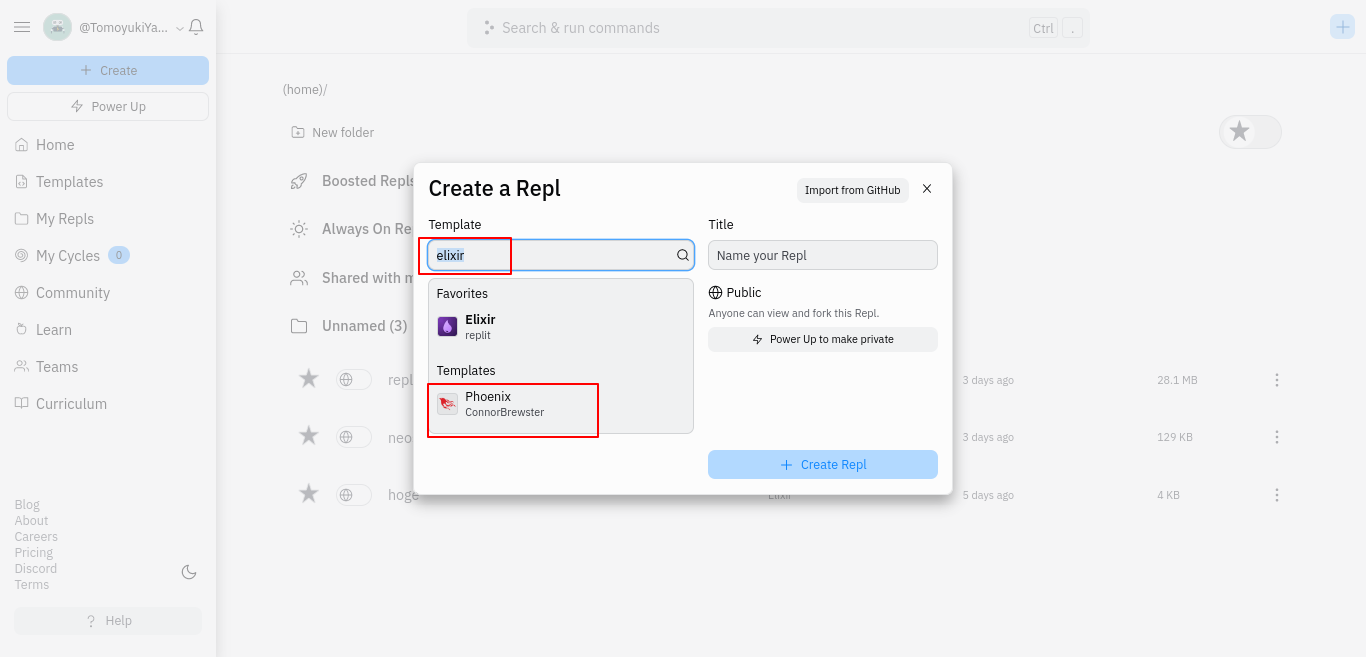The width and height of the screenshot is (1366, 657).
Task: Open Learn in sidebar
Action: (x=43, y=330)
